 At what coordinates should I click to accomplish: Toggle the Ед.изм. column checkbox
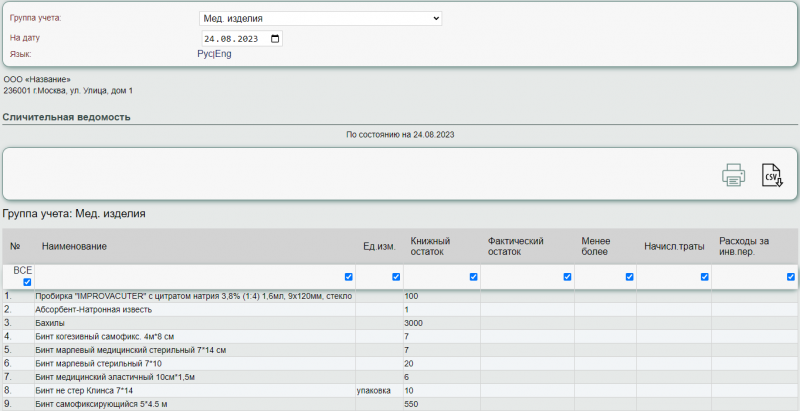396,277
